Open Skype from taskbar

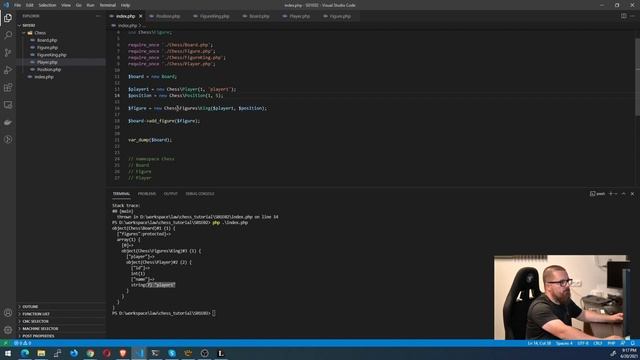coord(172,353)
